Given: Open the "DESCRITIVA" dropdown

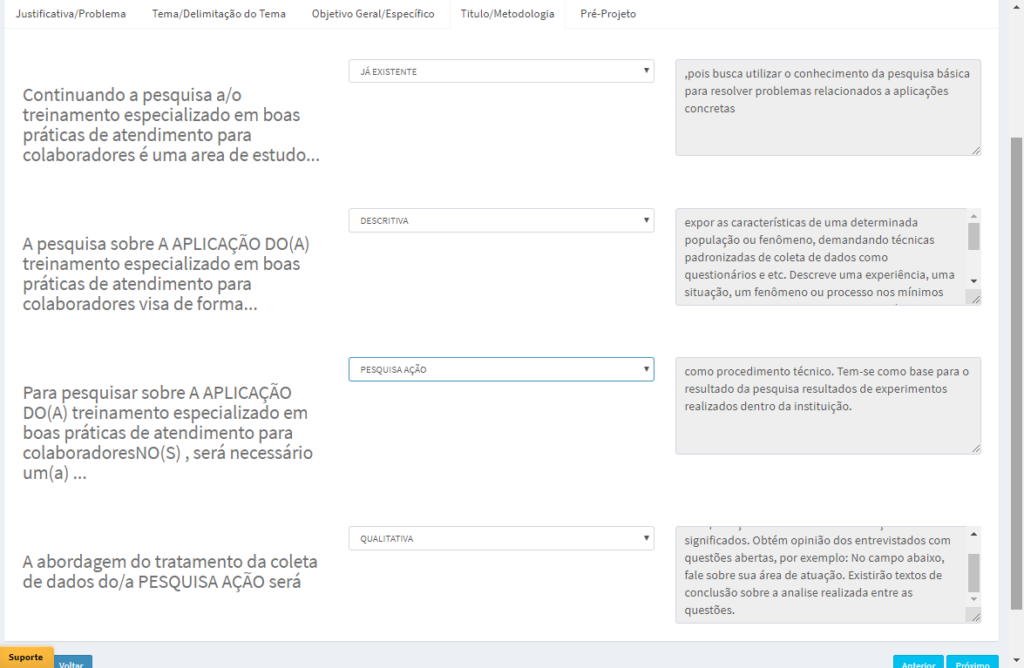Looking at the screenshot, I should 500,220.
